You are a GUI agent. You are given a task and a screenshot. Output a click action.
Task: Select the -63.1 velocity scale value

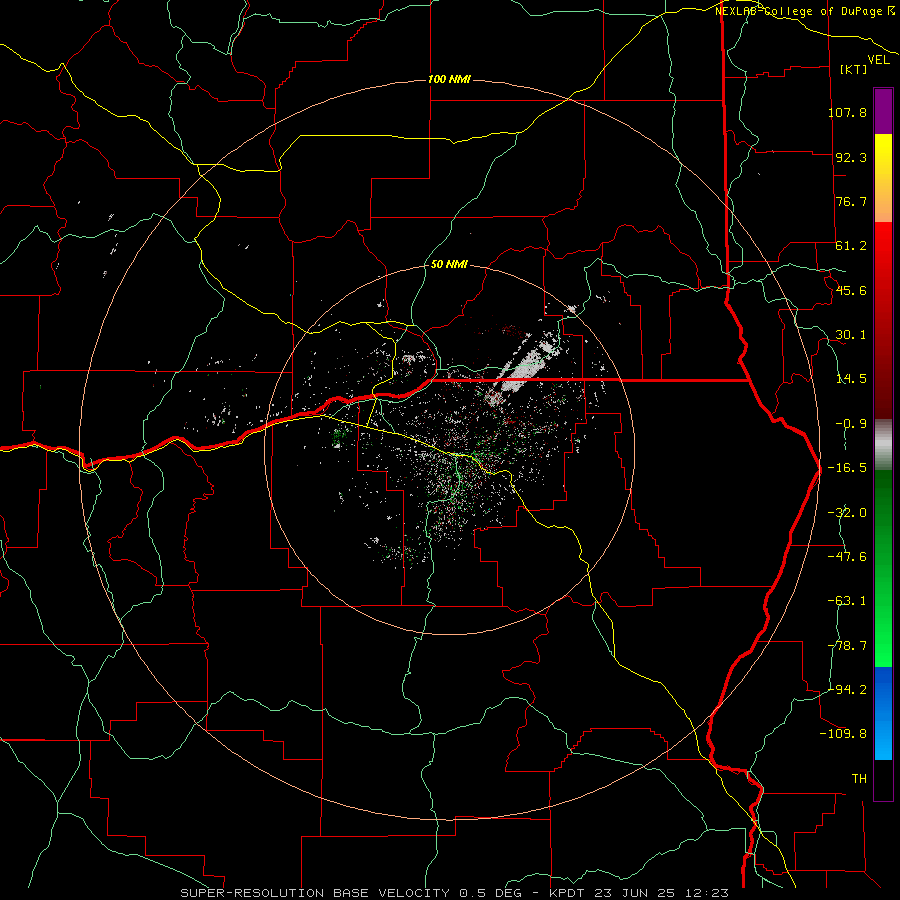point(847,601)
